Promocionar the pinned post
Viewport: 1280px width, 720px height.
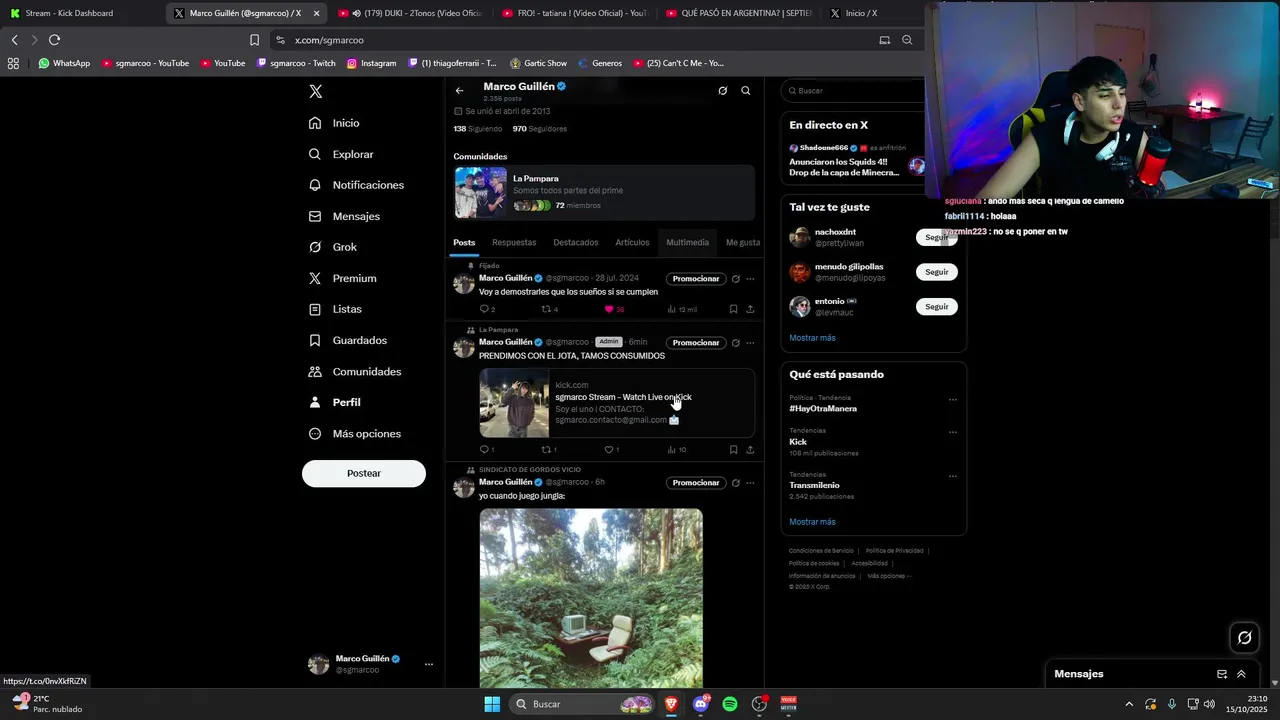coord(695,279)
